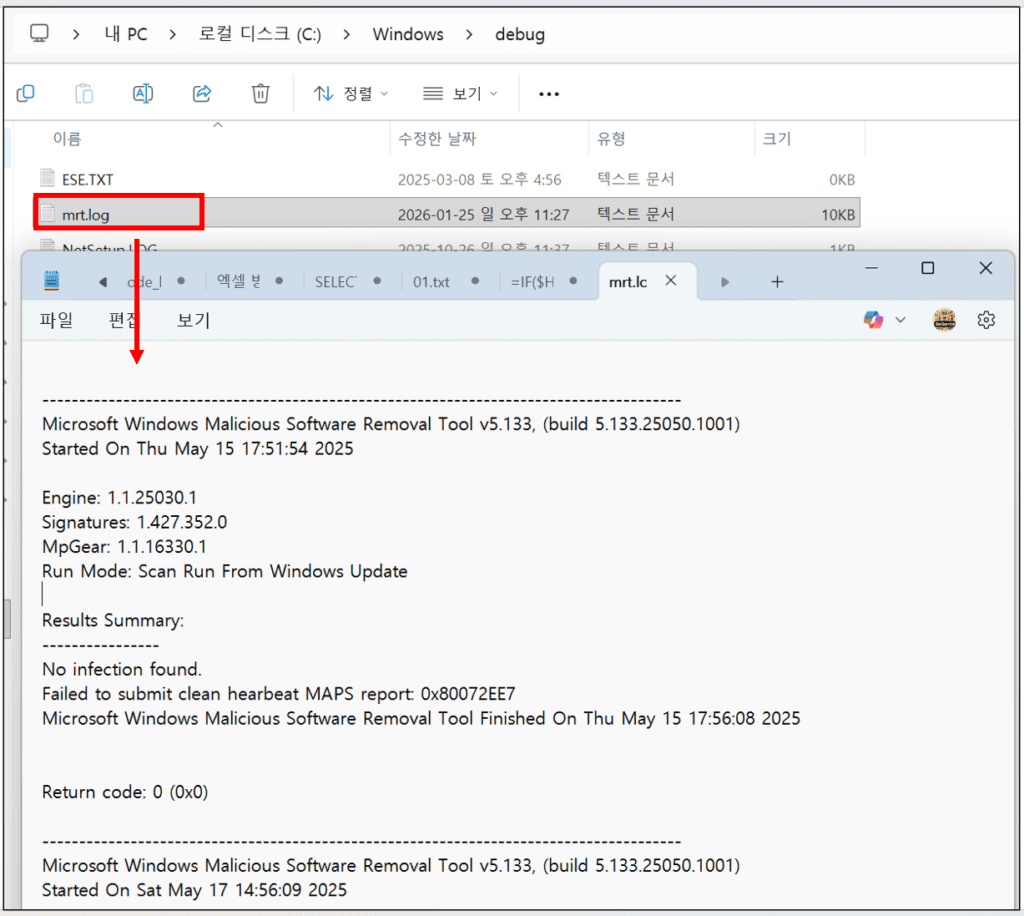Expand the chevron after 내 PC

[x=172, y=34]
